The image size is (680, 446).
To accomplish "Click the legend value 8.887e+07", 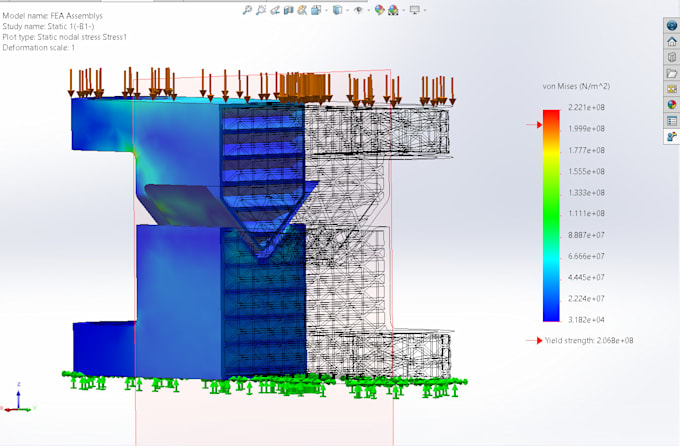I will [586, 235].
